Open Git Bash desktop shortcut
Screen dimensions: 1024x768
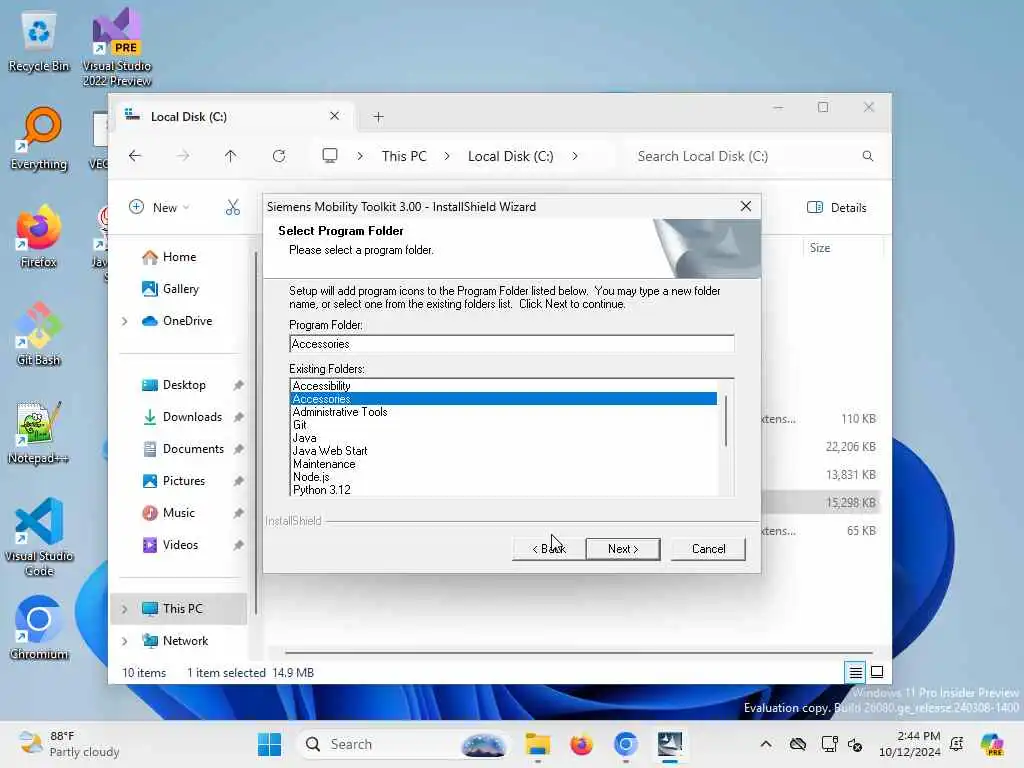tap(39, 334)
